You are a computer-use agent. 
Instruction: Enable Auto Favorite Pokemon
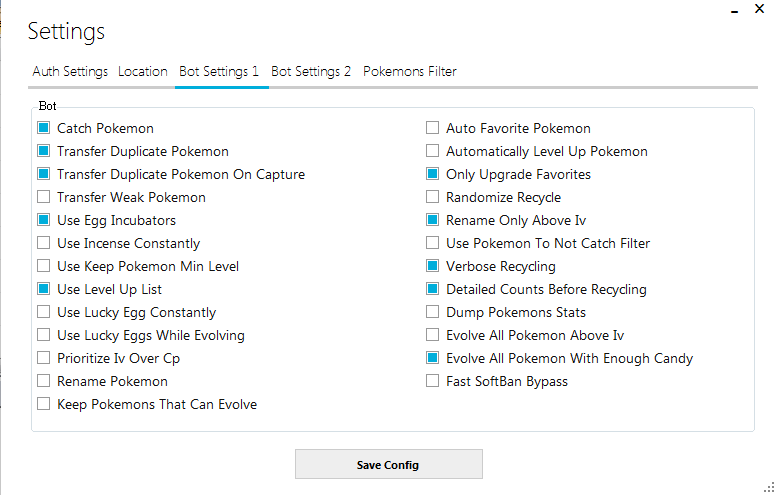(433, 128)
